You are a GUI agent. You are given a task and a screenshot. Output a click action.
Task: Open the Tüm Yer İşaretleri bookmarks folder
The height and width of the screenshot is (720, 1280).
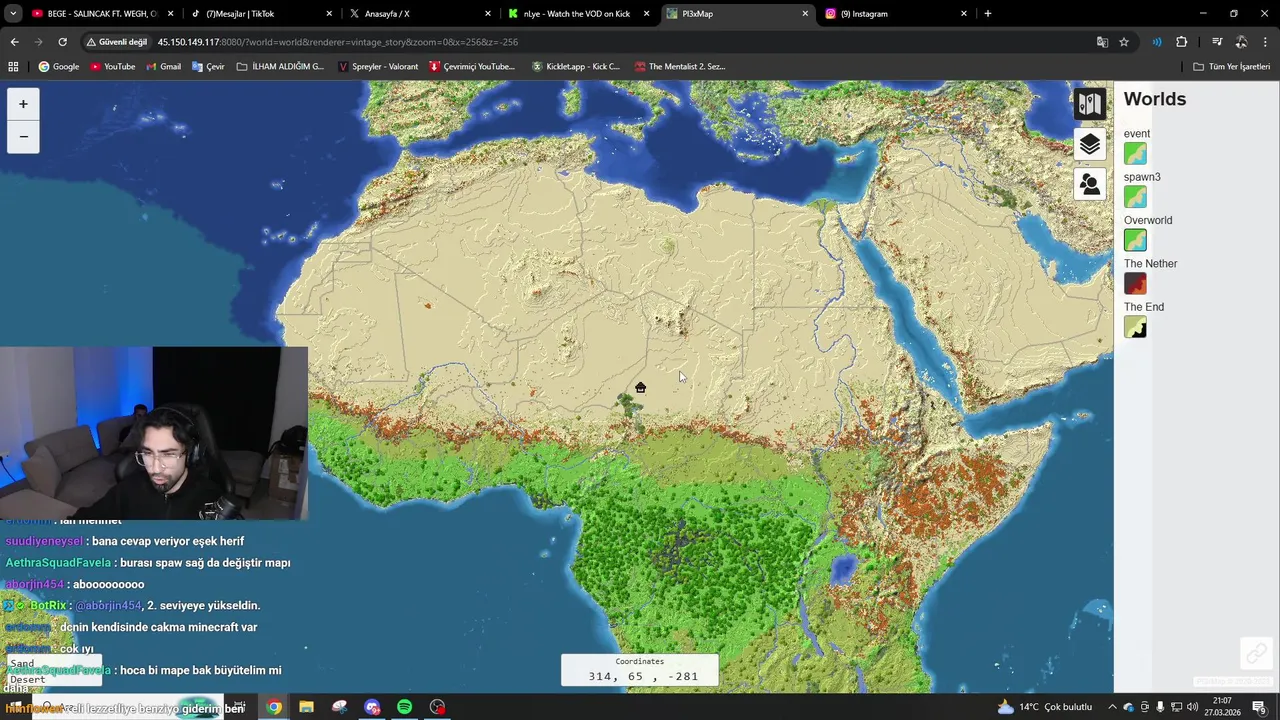pos(1231,66)
